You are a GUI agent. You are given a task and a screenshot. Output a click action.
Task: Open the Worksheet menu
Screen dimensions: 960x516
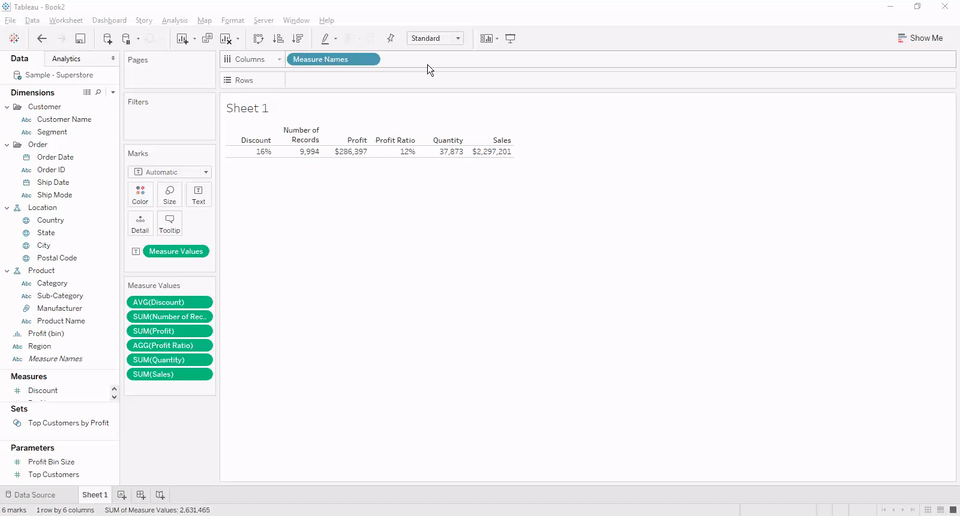[x=66, y=20]
